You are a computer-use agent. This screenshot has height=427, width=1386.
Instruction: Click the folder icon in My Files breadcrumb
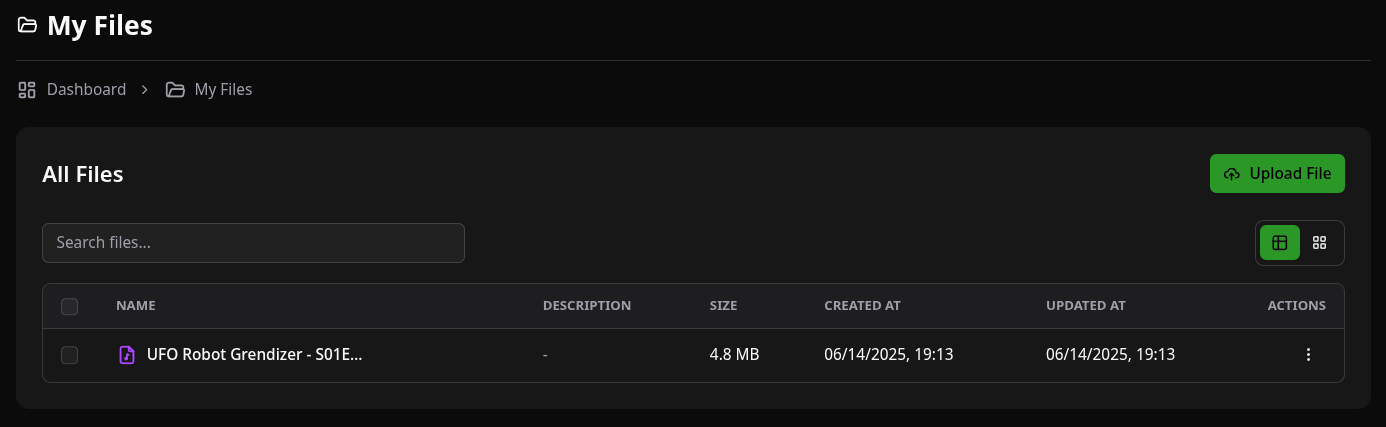[175, 90]
